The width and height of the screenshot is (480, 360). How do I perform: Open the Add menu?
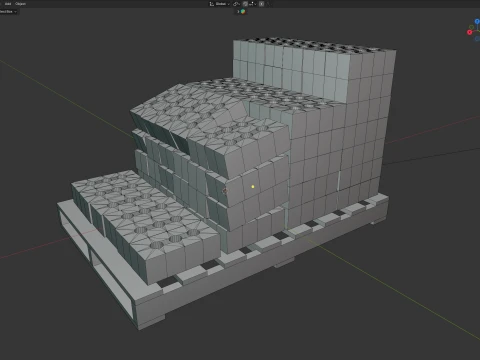pyautogui.click(x=8, y=4)
